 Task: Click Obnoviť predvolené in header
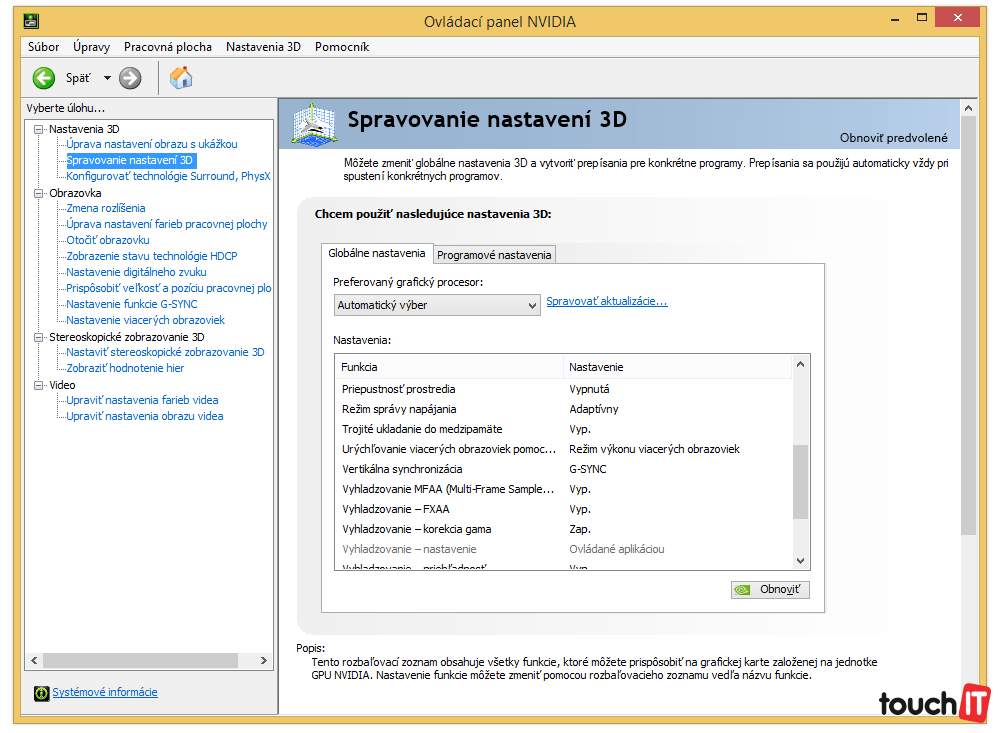[893, 138]
